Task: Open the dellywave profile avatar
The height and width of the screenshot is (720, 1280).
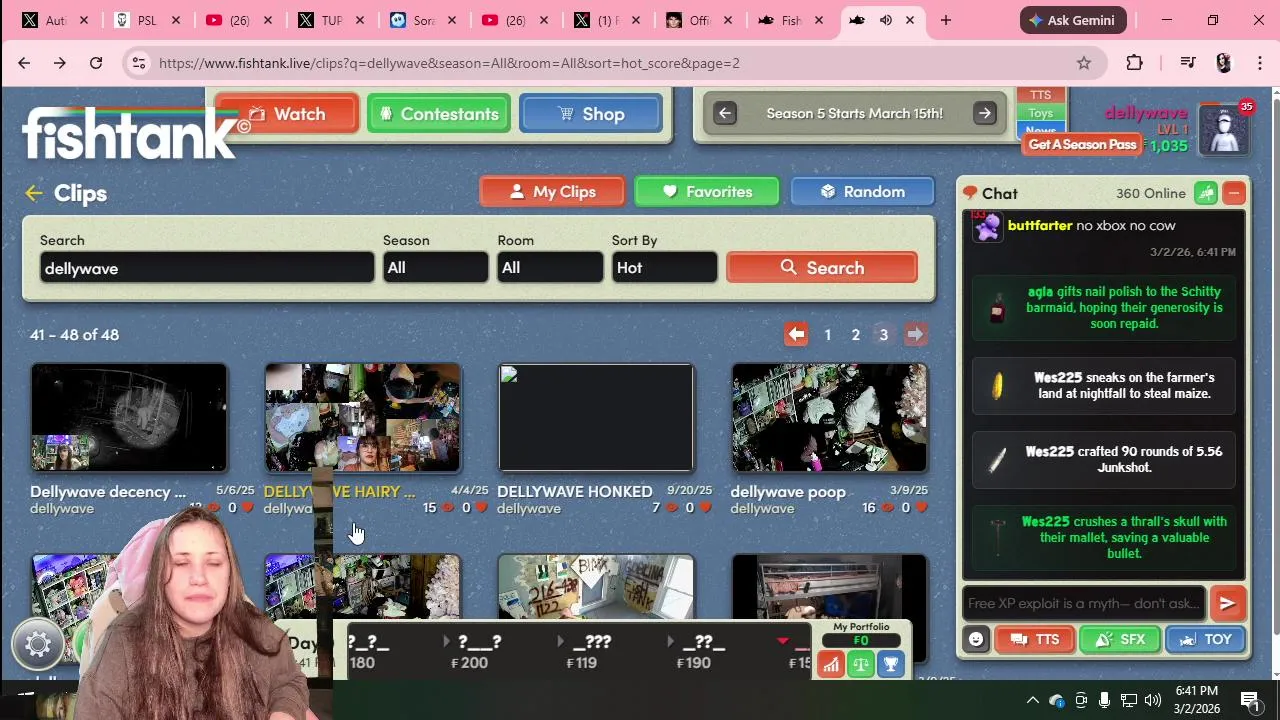Action: [1224, 130]
